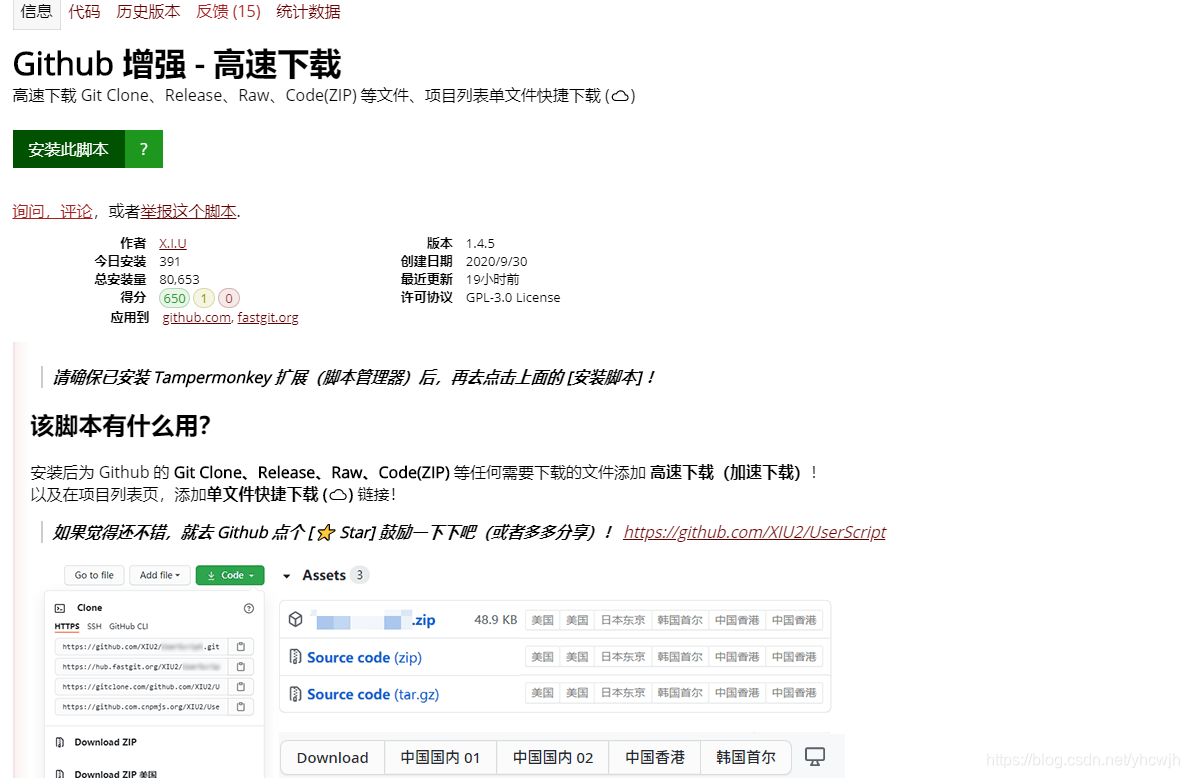1189x778 pixels.
Task: Click the Download button in the bottom bar
Action: [333, 758]
